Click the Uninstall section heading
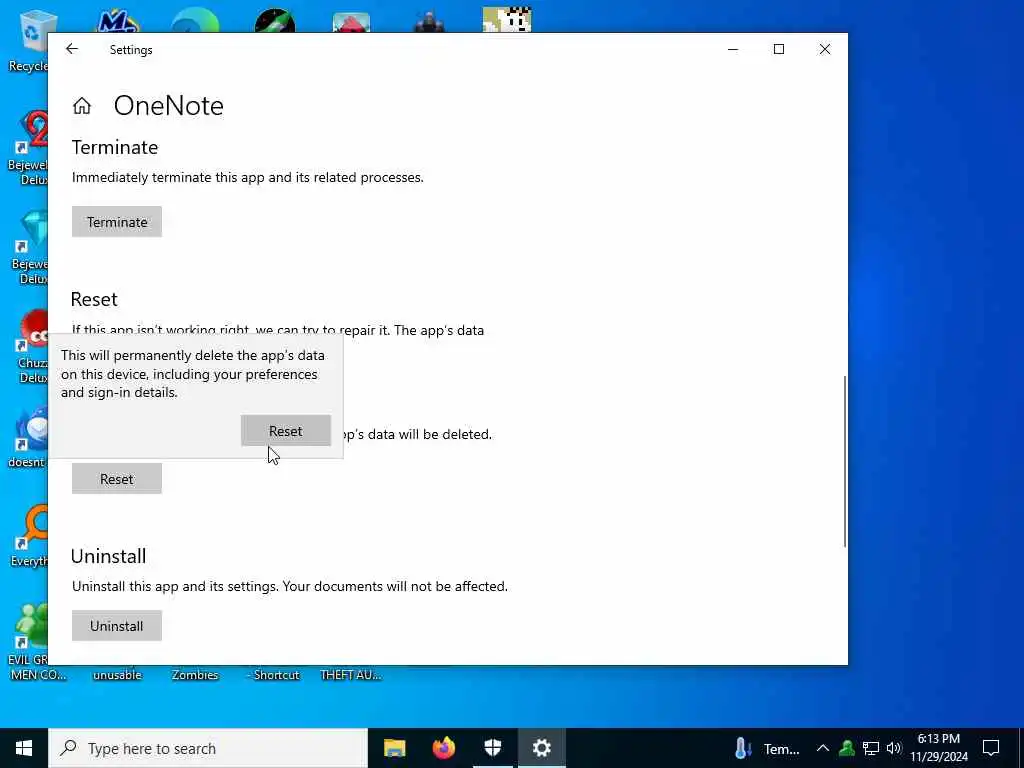The image size is (1024, 768). (x=108, y=556)
